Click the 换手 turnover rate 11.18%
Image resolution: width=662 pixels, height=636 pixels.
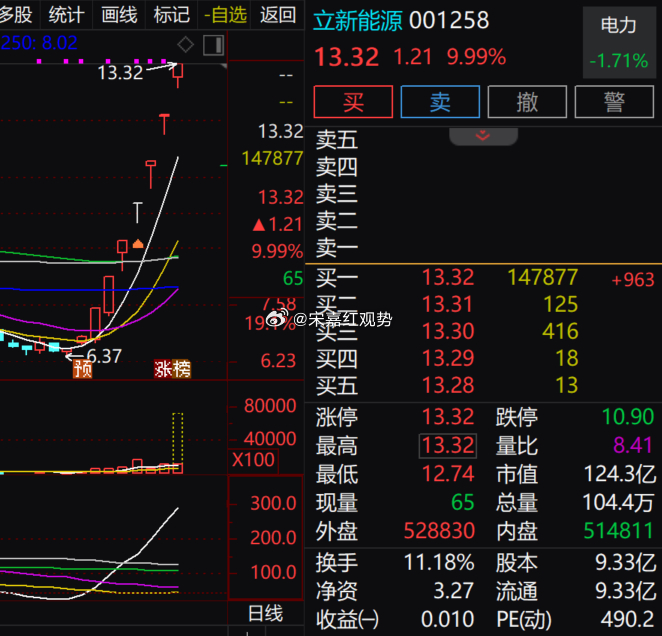pos(439,563)
